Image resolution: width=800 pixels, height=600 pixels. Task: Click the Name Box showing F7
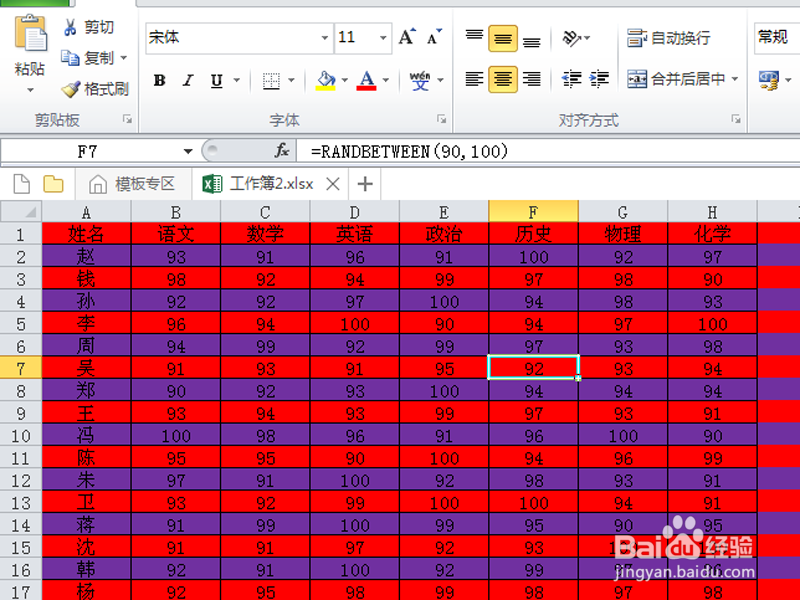click(88, 151)
